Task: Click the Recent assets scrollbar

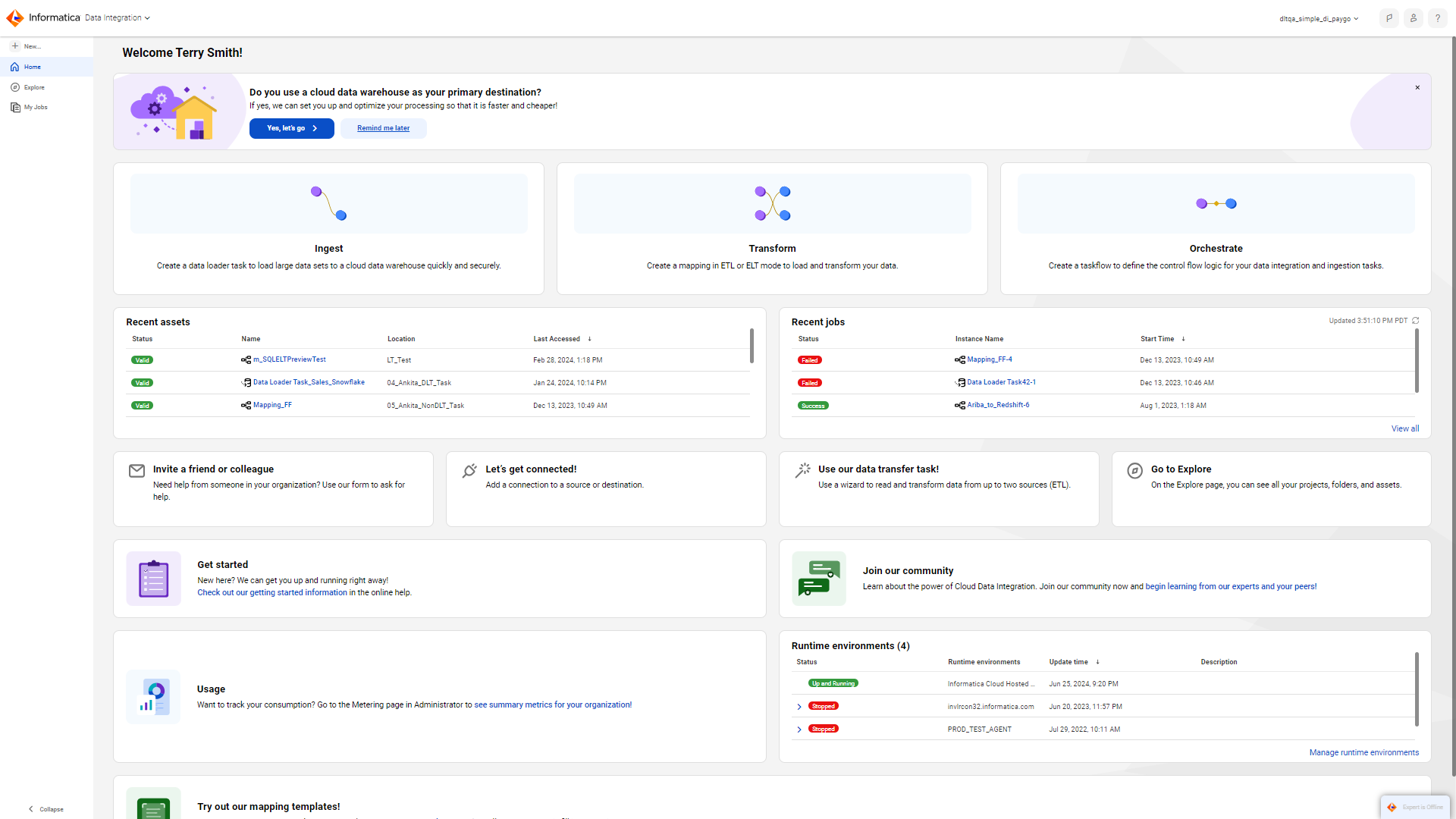Action: click(x=752, y=346)
